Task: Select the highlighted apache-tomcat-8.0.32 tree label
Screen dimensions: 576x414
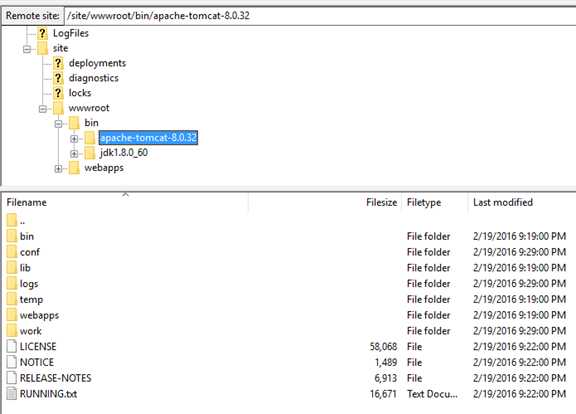Action: [x=148, y=138]
